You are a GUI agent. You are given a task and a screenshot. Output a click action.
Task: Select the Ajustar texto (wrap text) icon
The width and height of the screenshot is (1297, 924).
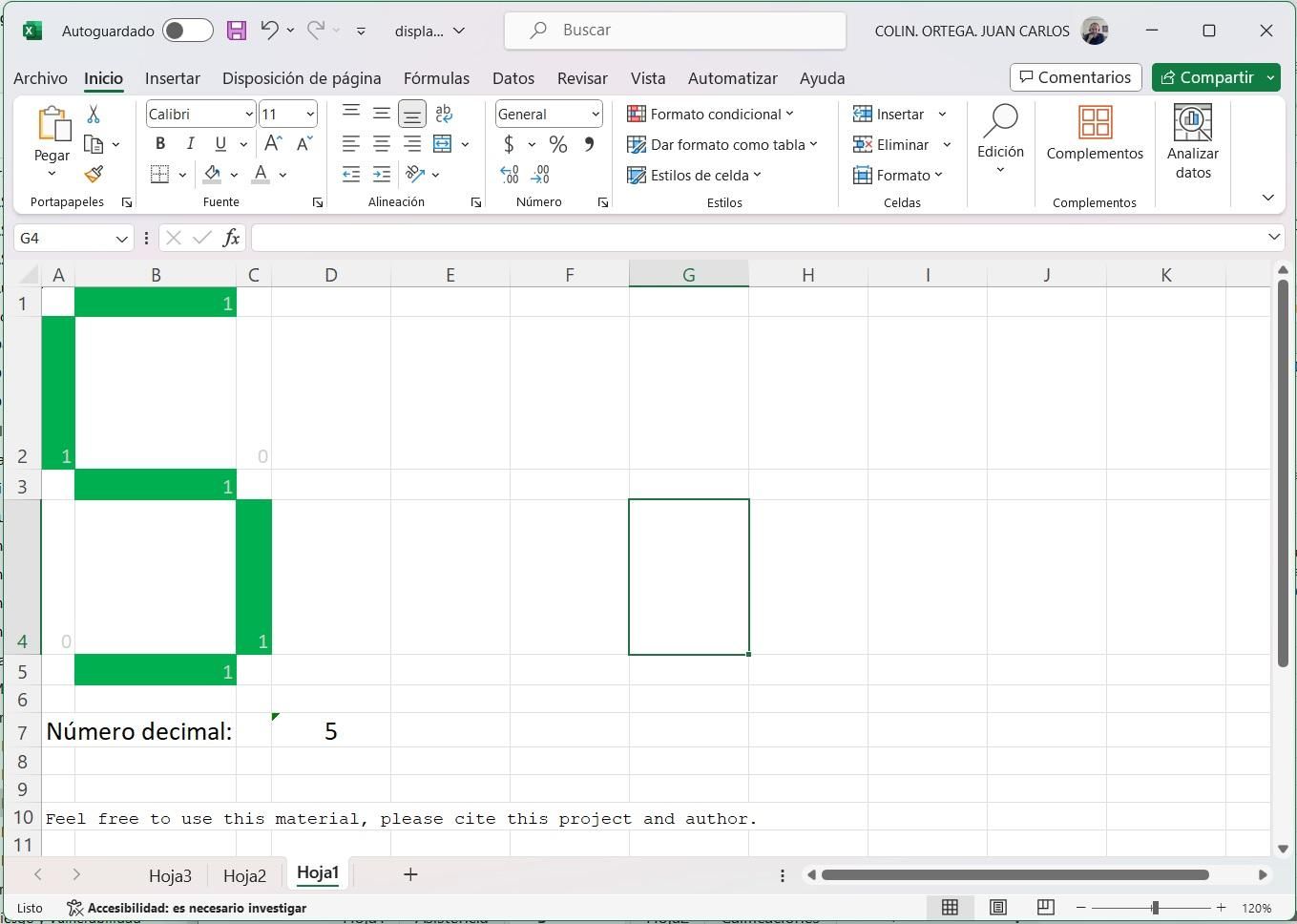pyautogui.click(x=442, y=114)
